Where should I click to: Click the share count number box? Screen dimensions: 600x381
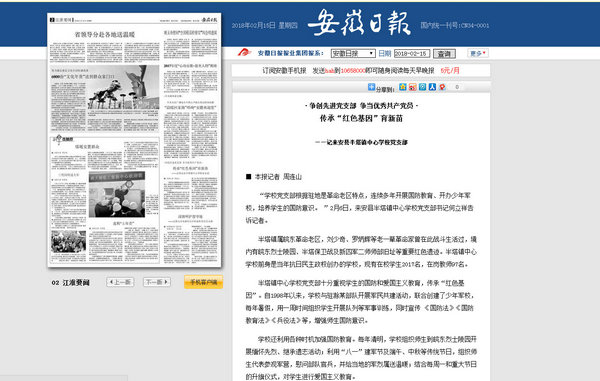[x=457, y=87]
